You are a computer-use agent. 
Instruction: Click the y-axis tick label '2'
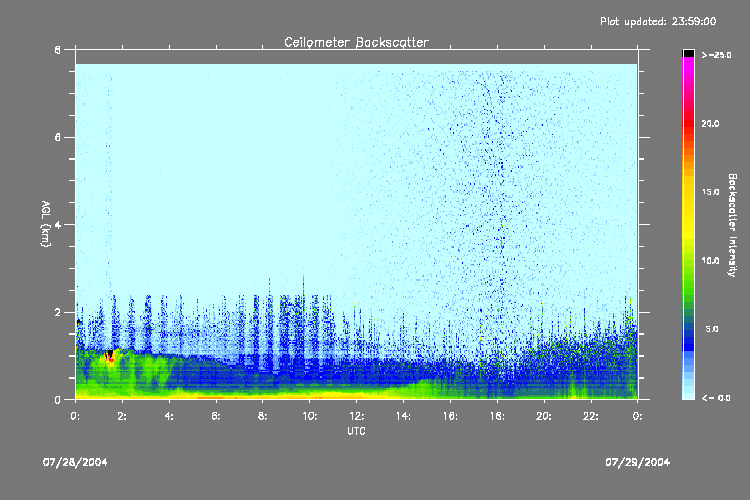(58, 312)
